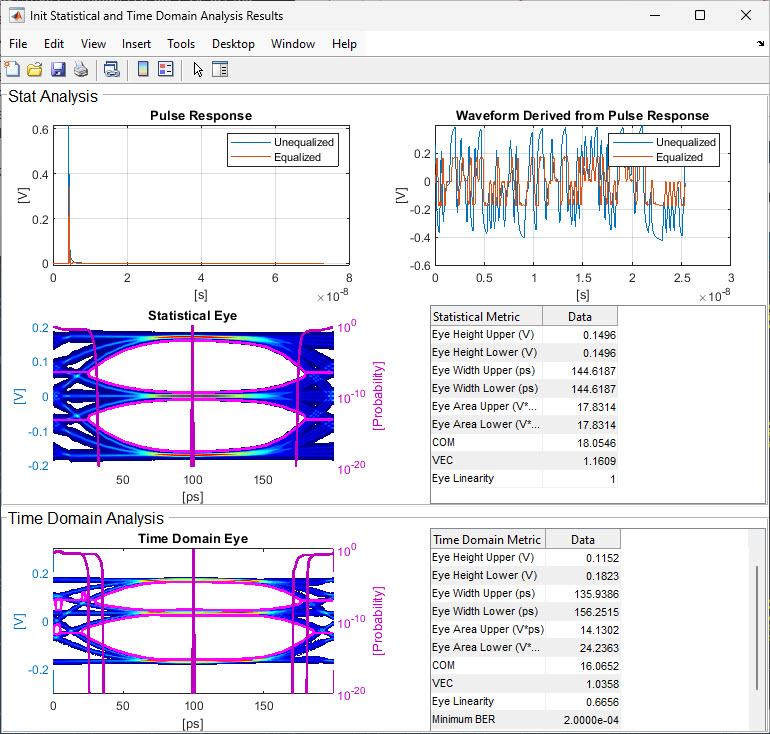Open a file using the folder icon
This screenshot has height=734, width=770.
coord(35,69)
